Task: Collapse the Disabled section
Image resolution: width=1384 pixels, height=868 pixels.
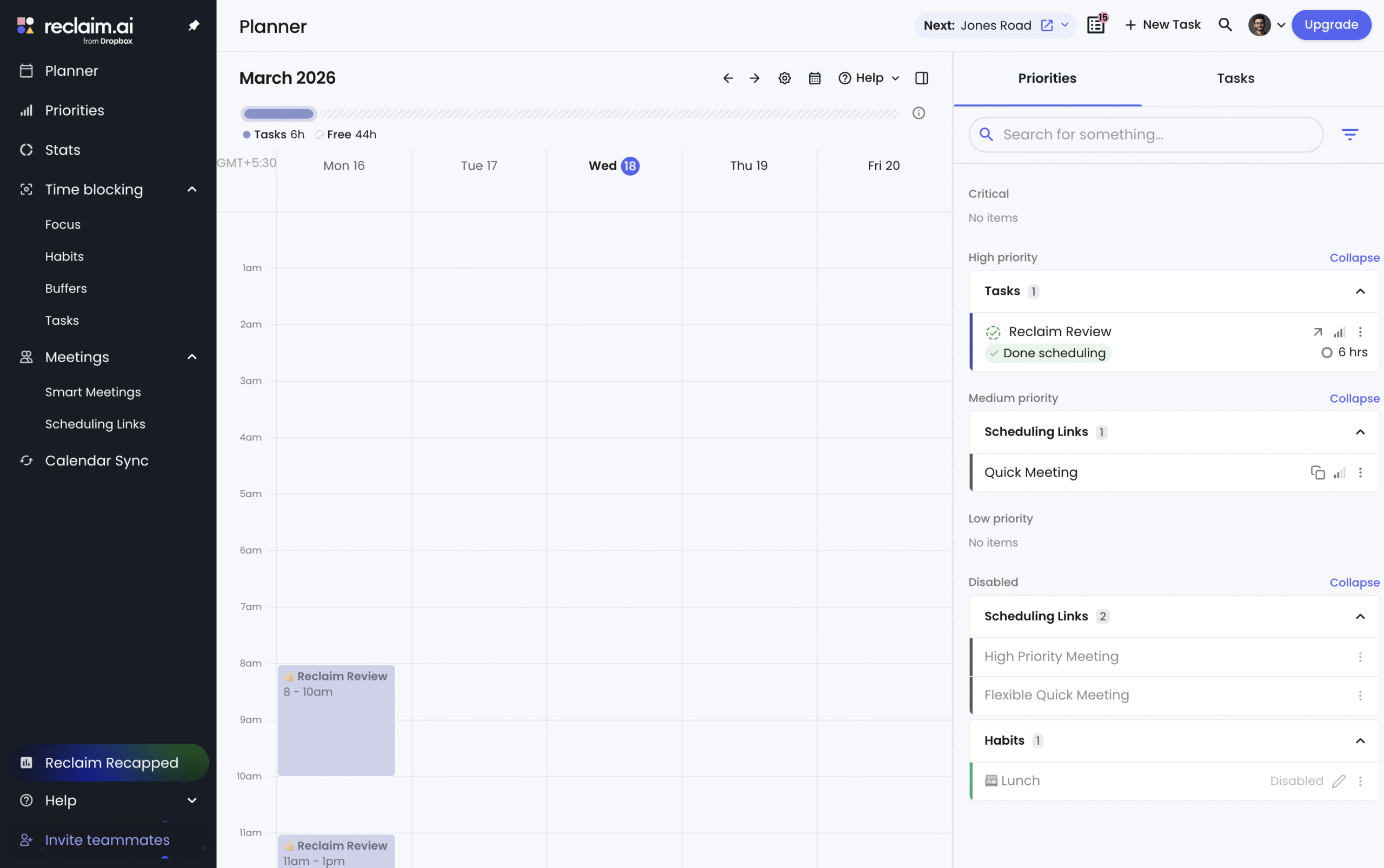Action: tap(1355, 583)
